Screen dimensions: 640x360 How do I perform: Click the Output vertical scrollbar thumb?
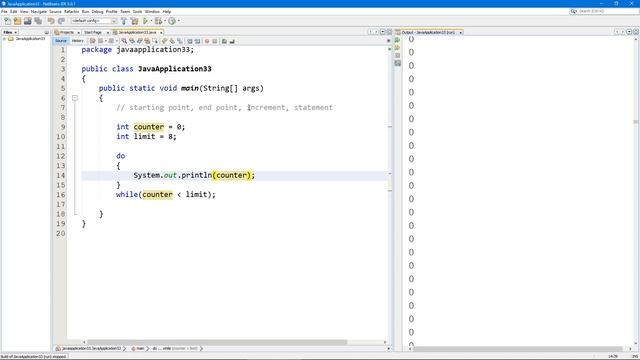point(636,122)
